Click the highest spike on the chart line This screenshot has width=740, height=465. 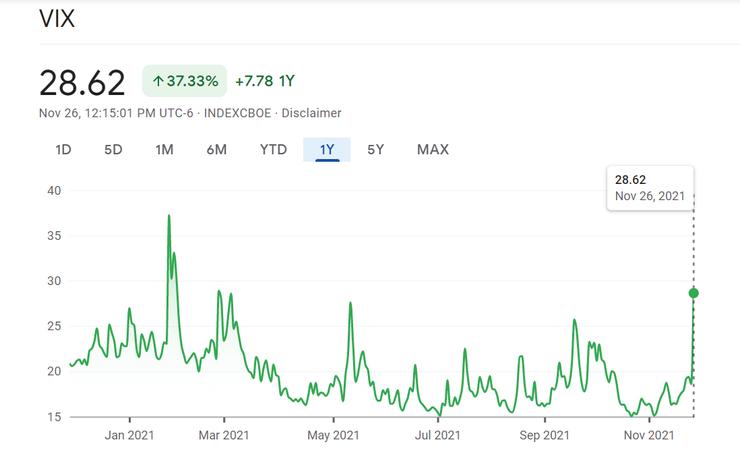pyautogui.click(x=169, y=216)
